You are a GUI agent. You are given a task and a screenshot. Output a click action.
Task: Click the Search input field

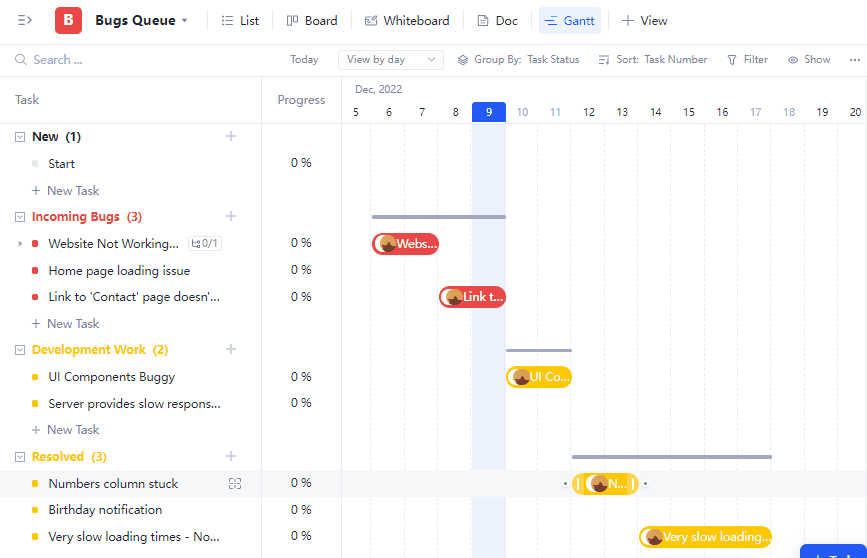(x=140, y=60)
